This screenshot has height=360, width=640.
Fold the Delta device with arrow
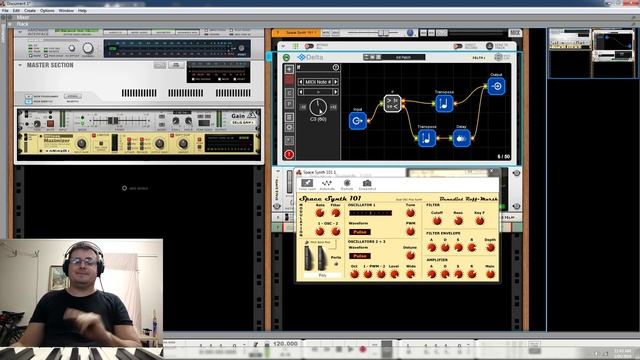(283, 46)
